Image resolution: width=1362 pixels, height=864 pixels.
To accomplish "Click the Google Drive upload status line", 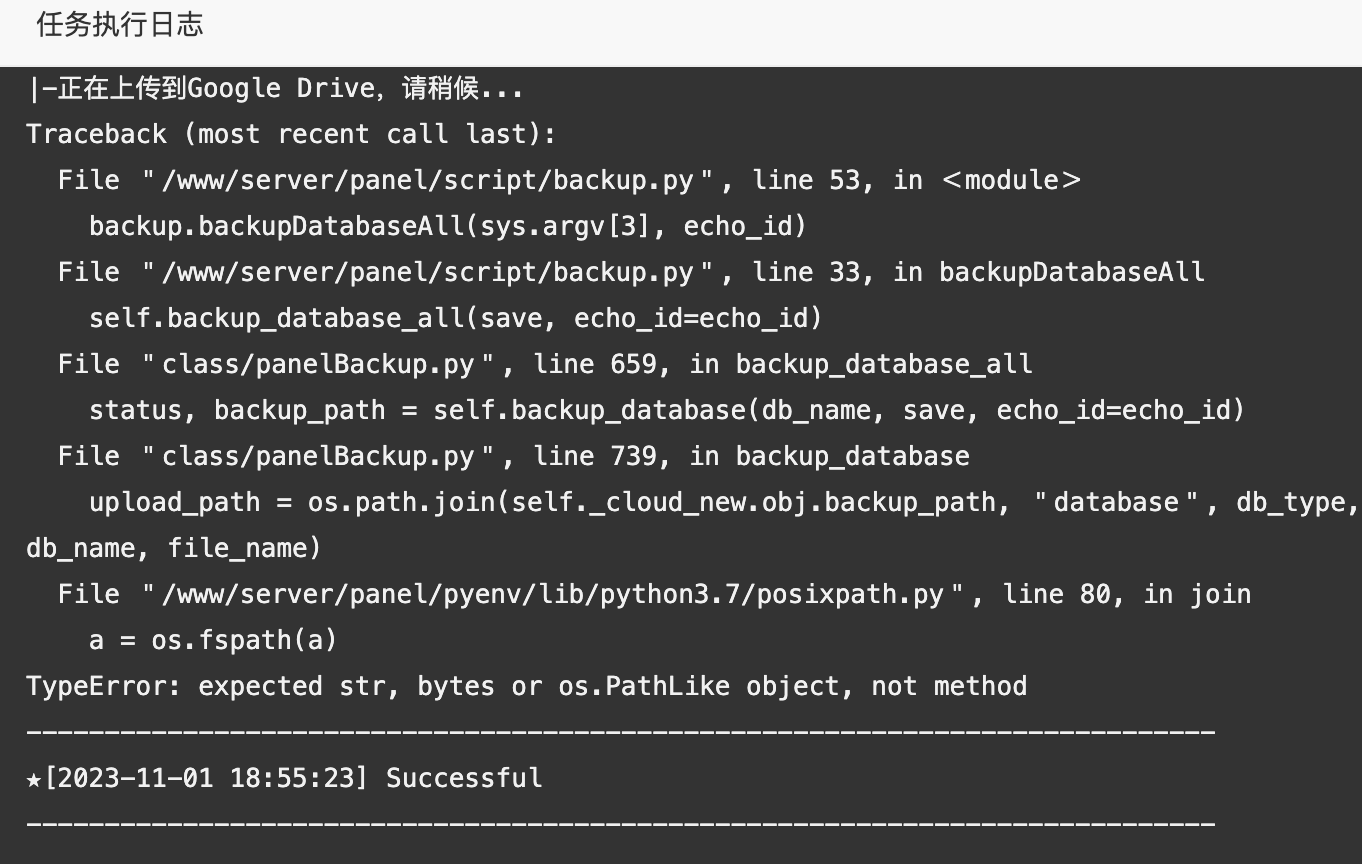I will click(x=275, y=89).
